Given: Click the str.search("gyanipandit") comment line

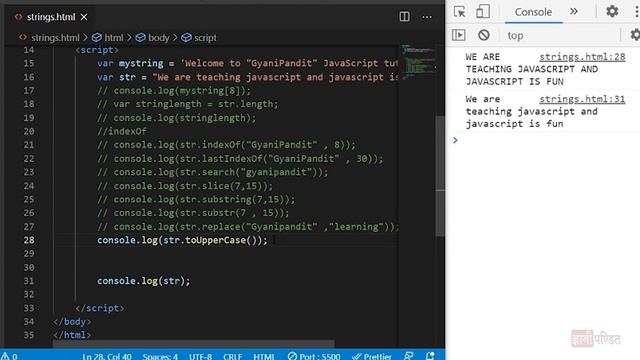Looking at the screenshot, I should click(x=212, y=172).
